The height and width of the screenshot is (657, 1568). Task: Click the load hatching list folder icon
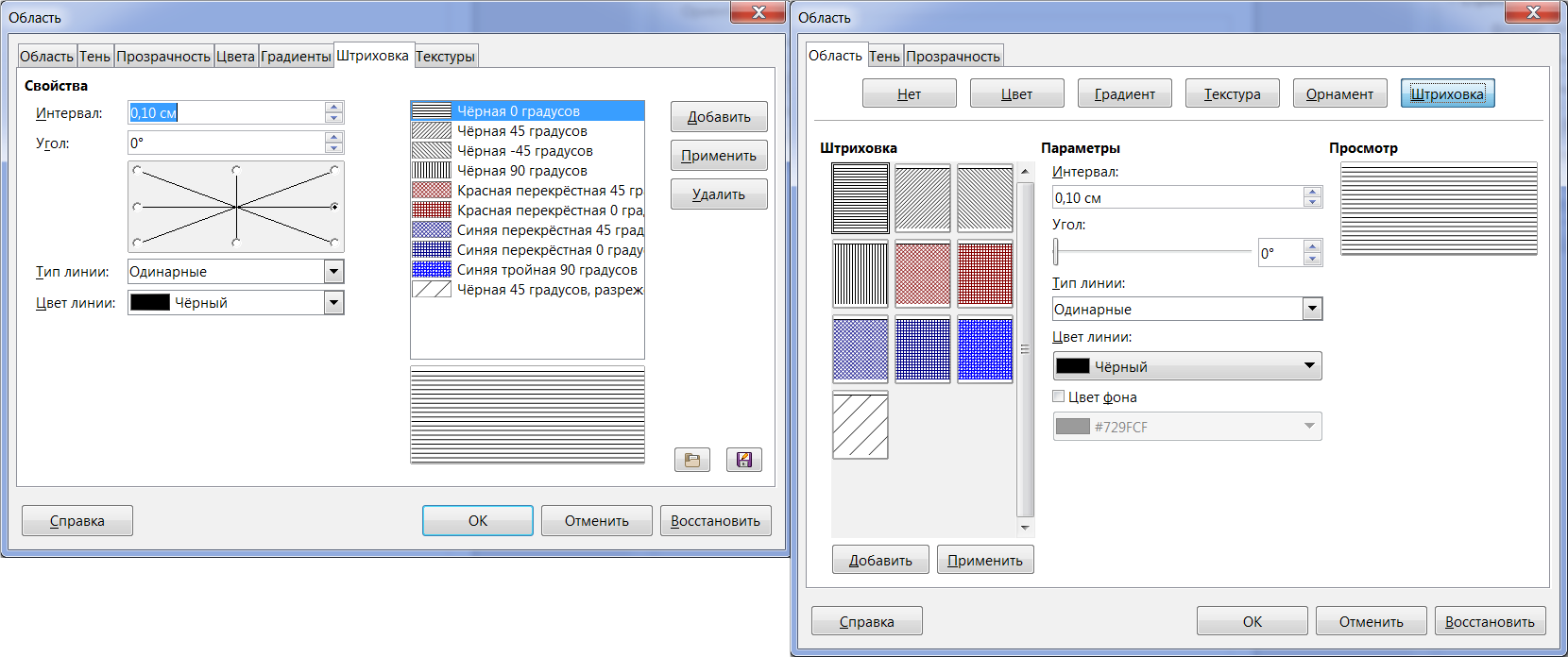(x=691, y=460)
